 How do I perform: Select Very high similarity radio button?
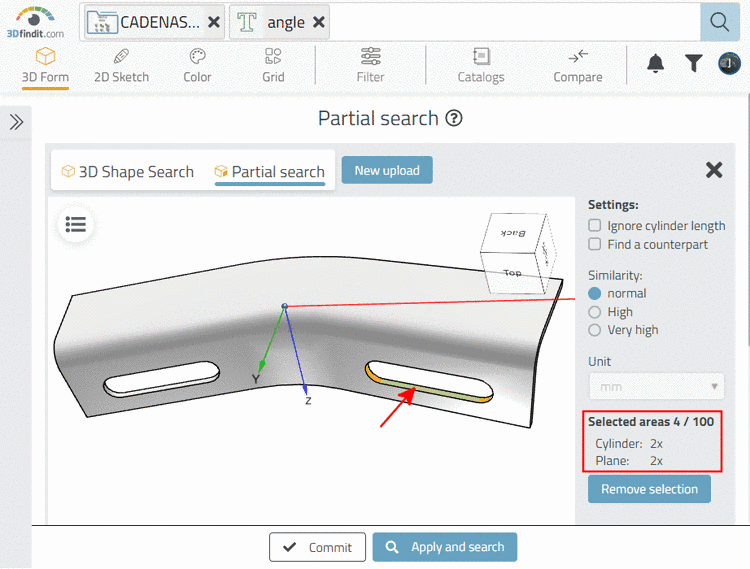pos(595,330)
